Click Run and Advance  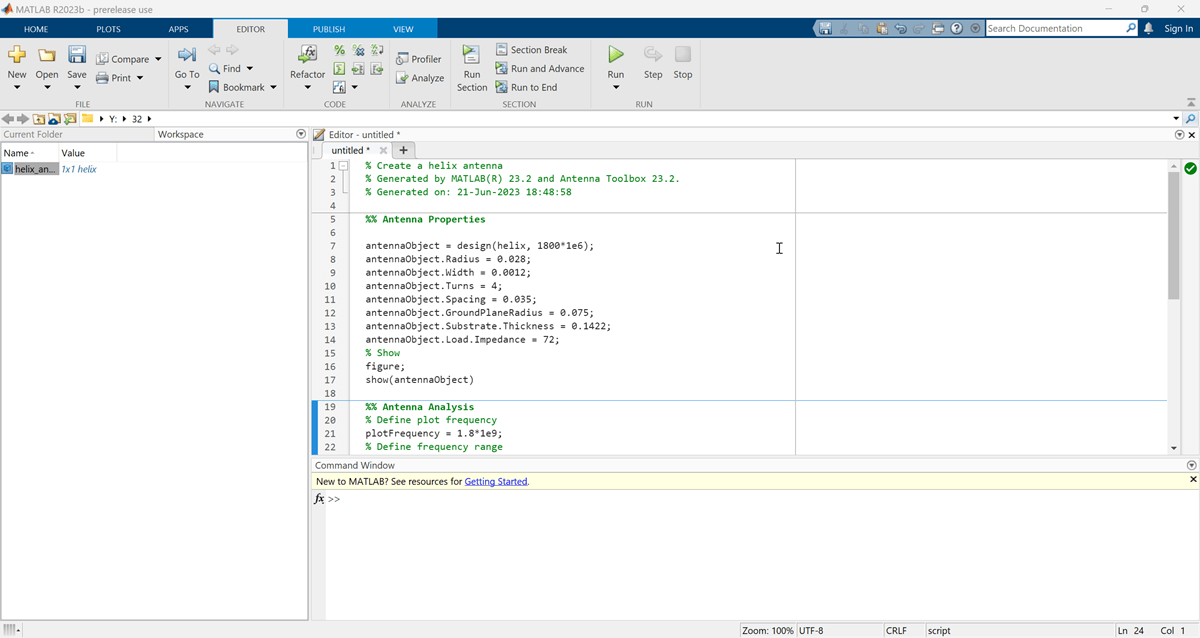pos(539,69)
